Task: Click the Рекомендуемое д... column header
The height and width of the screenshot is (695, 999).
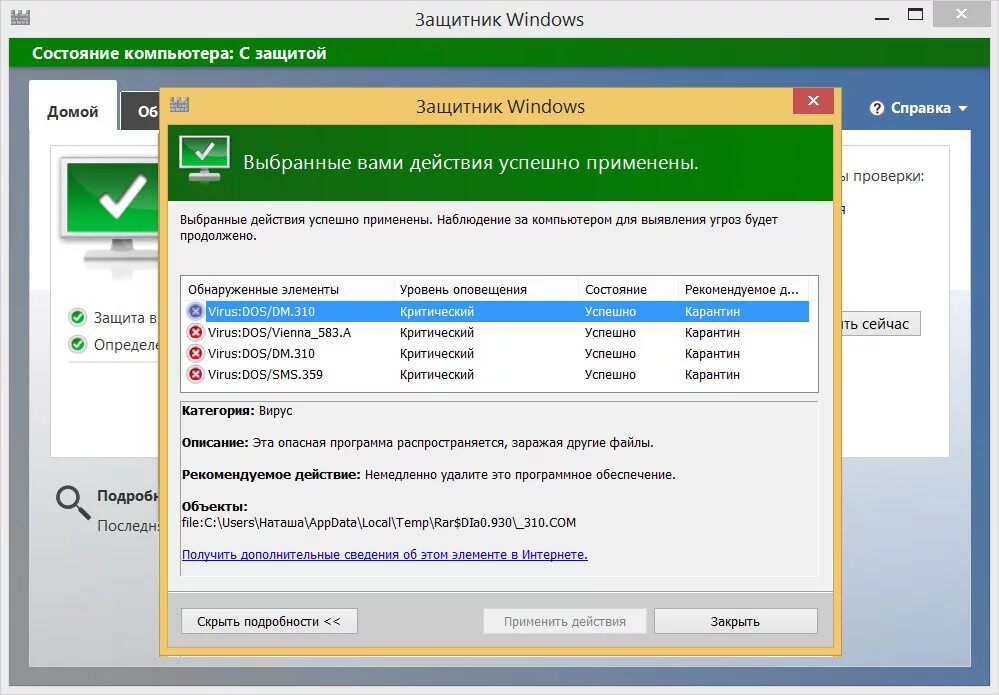Action: pos(743,289)
